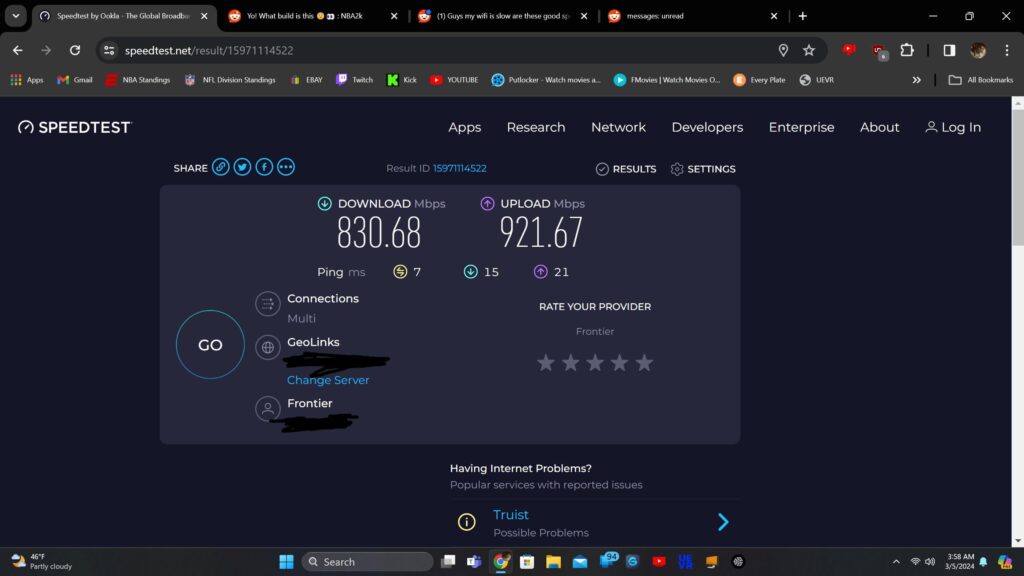Show hidden system tray icons
This screenshot has width=1024, height=576.
pos(896,562)
